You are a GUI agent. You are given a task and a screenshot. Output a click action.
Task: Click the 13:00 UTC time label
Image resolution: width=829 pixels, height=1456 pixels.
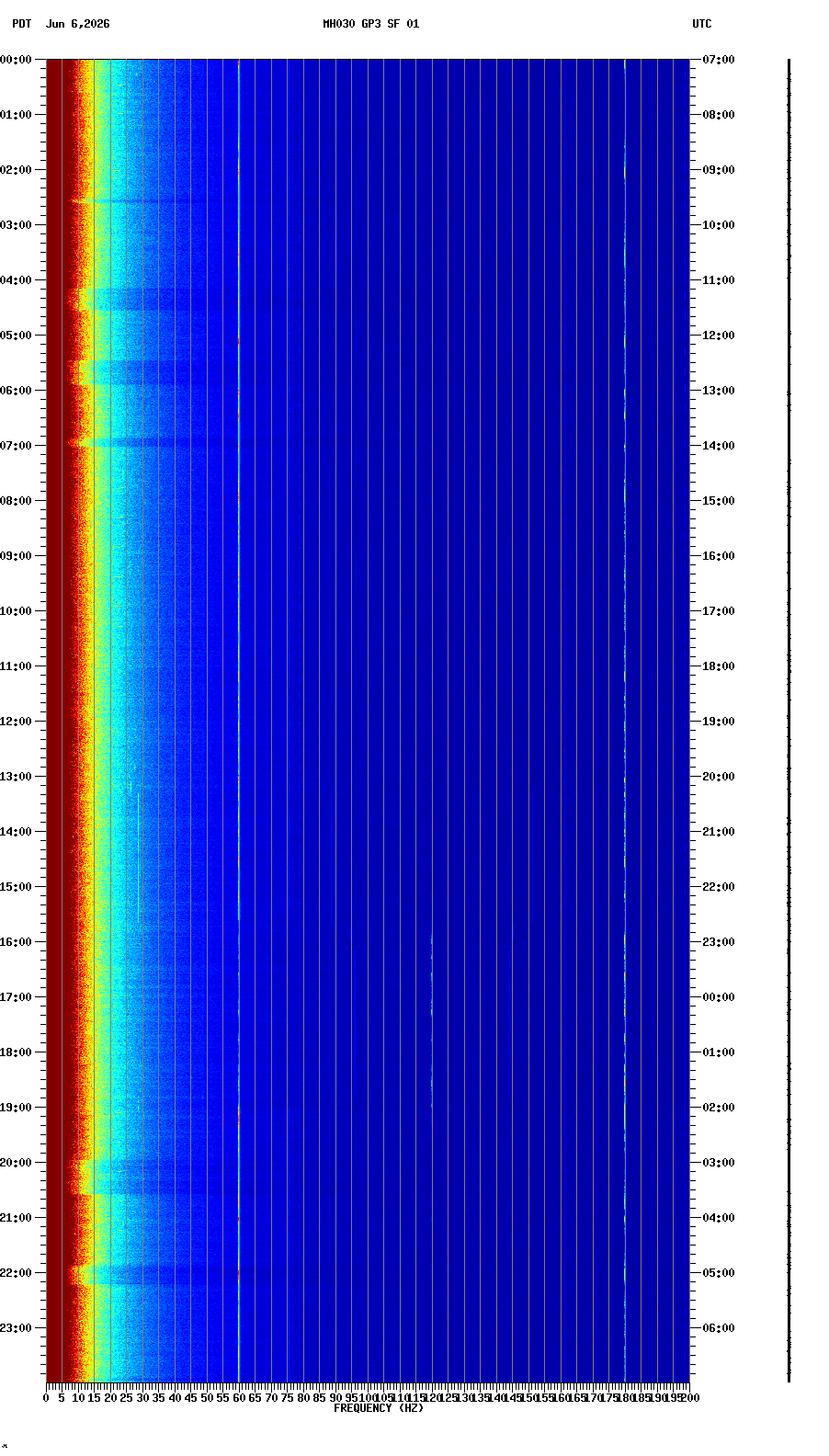click(719, 391)
